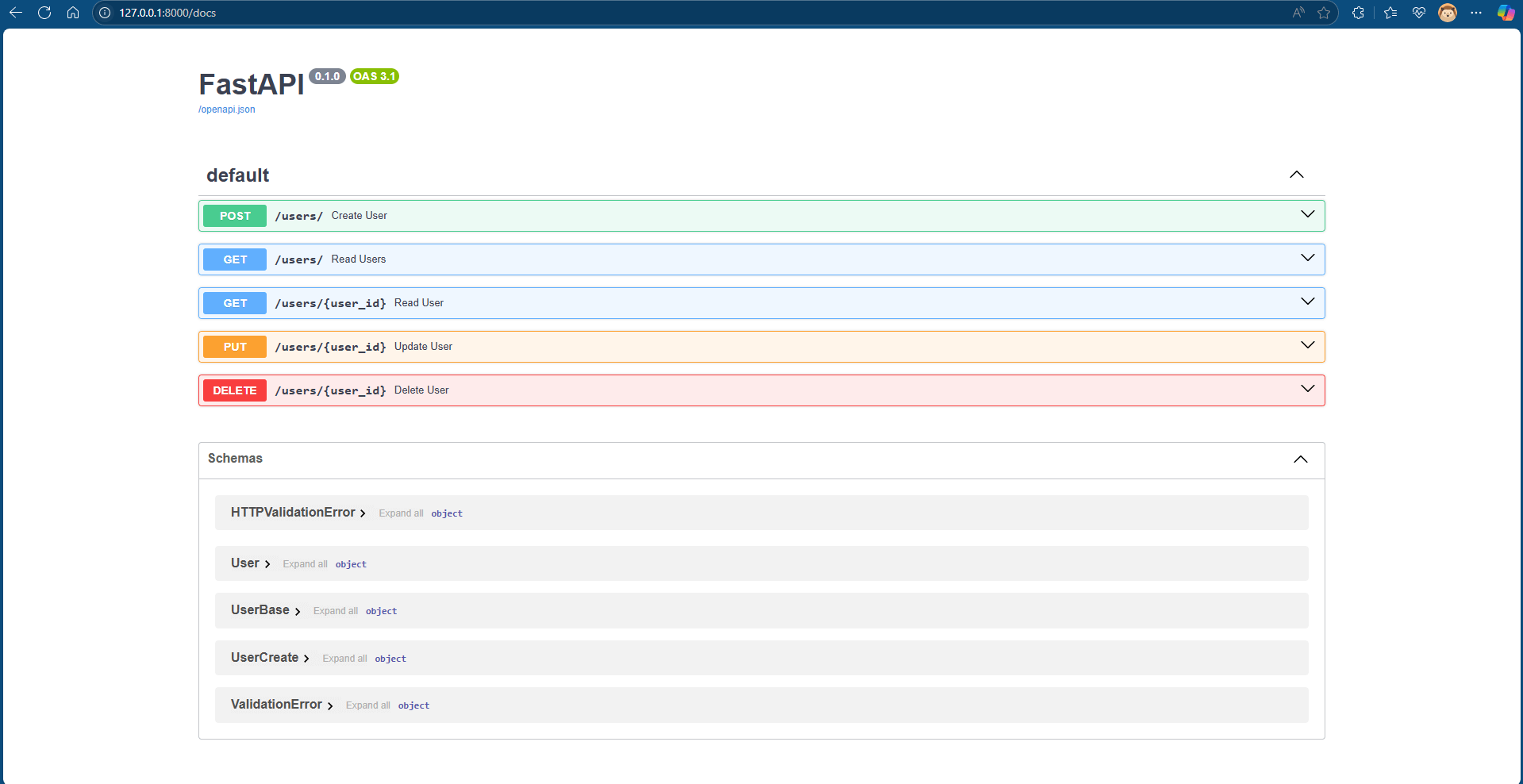
Task: View site information icon in address bar
Action: pyautogui.click(x=105, y=13)
